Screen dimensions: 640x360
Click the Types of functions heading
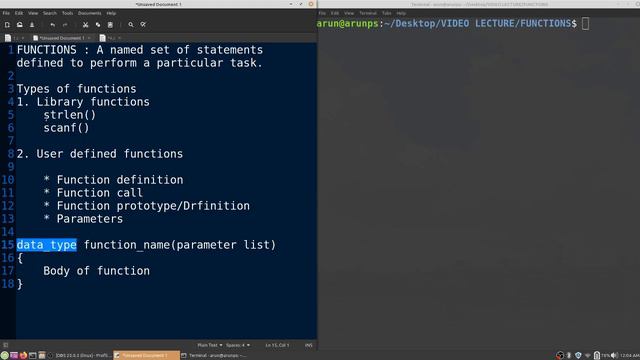[x=76, y=89]
